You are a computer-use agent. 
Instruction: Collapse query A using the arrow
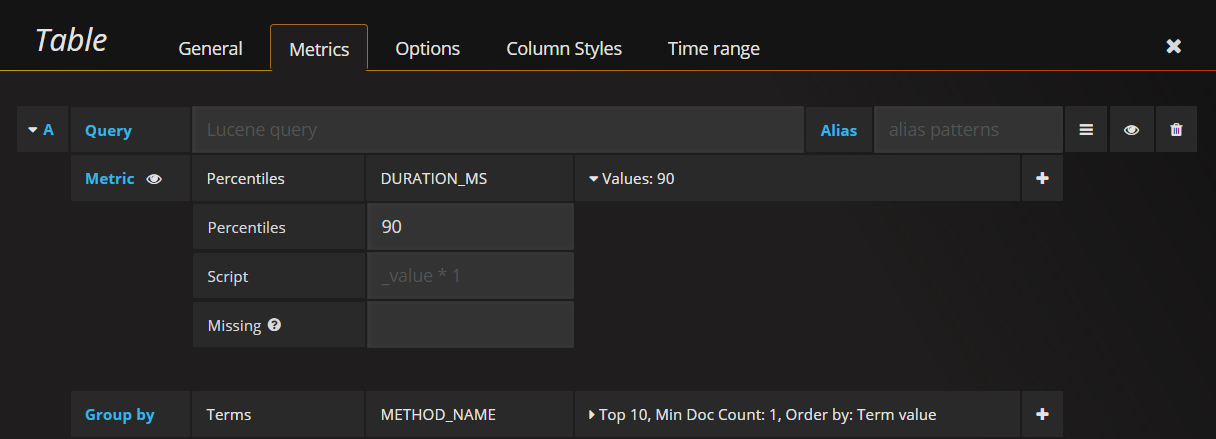coord(32,130)
